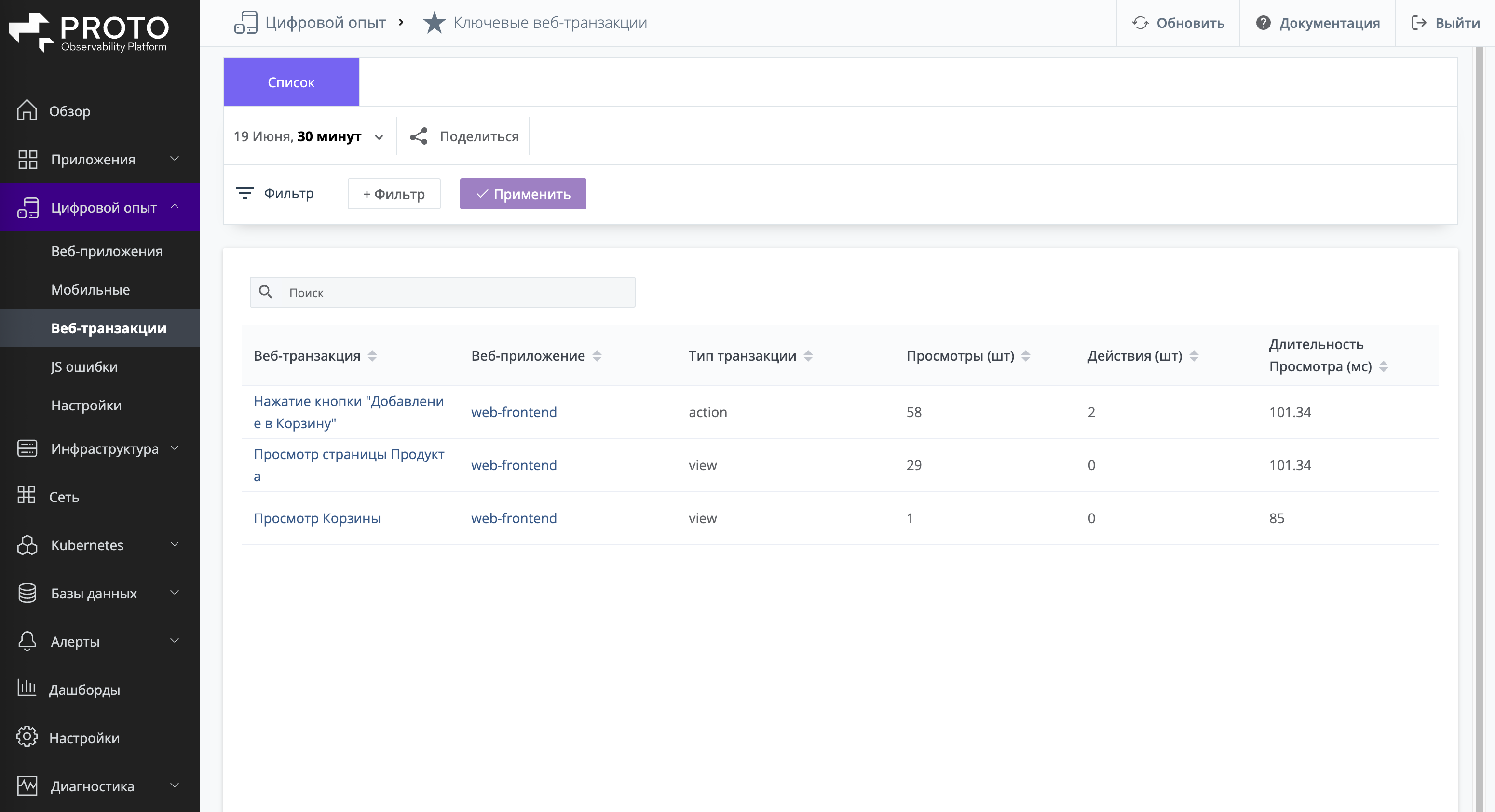Click the bottom Настройки gear icon
This screenshot has height=812, width=1495.
(x=27, y=737)
